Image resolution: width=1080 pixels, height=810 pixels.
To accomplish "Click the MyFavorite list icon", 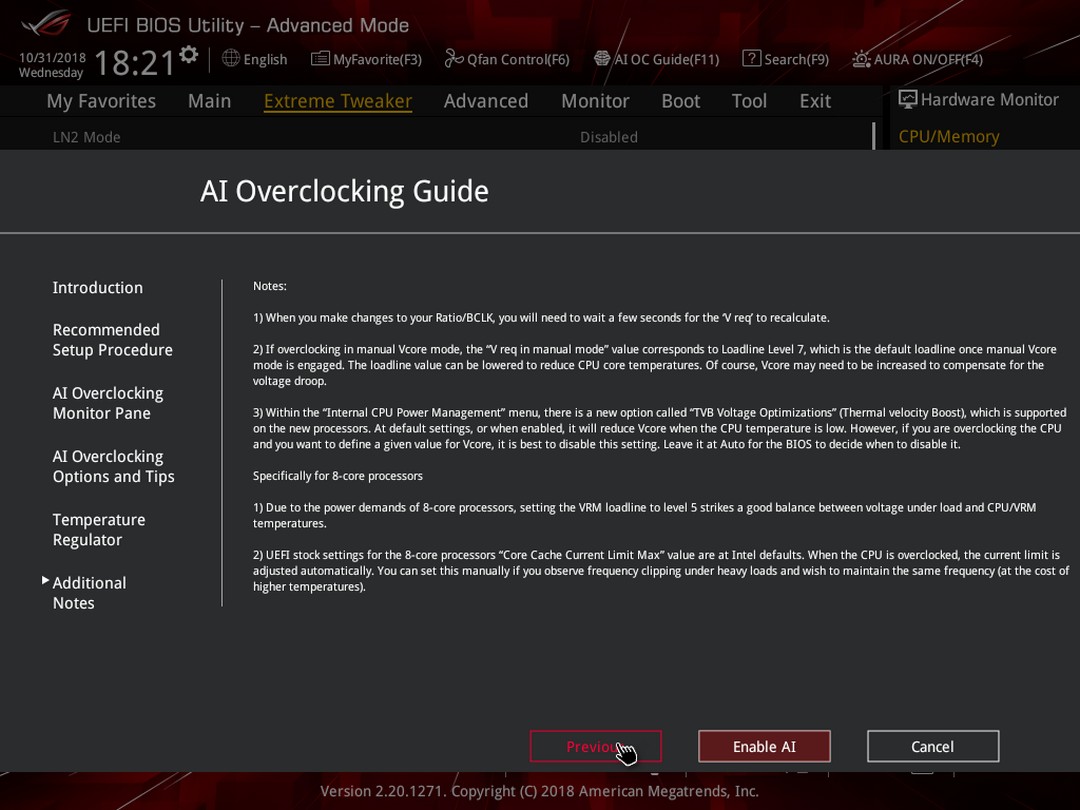I will pyautogui.click(x=320, y=59).
